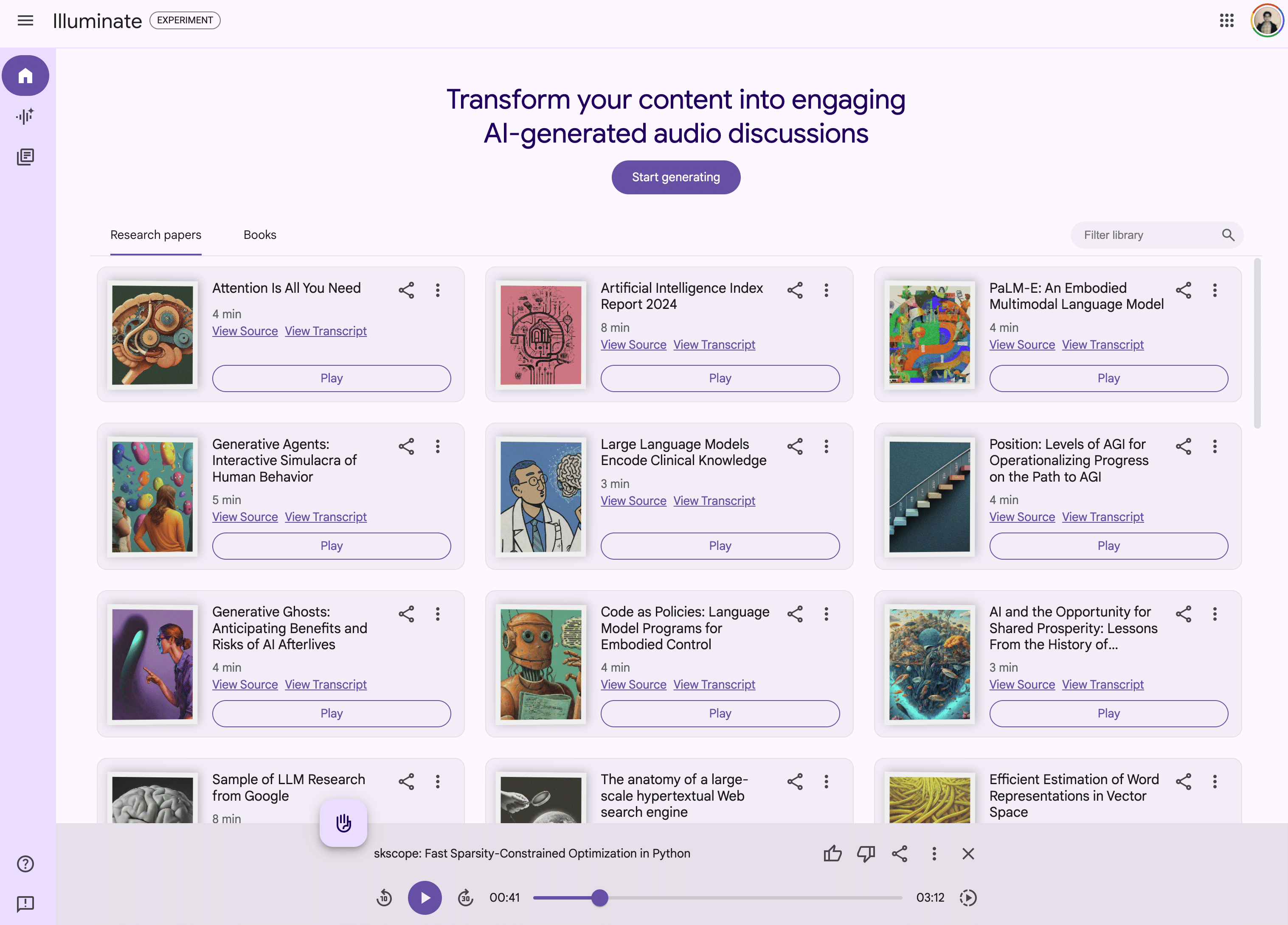Image resolution: width=1288 pixels, height=925 pixels.
Task: Click the Start generating button
Action: [x=676, y=177]
